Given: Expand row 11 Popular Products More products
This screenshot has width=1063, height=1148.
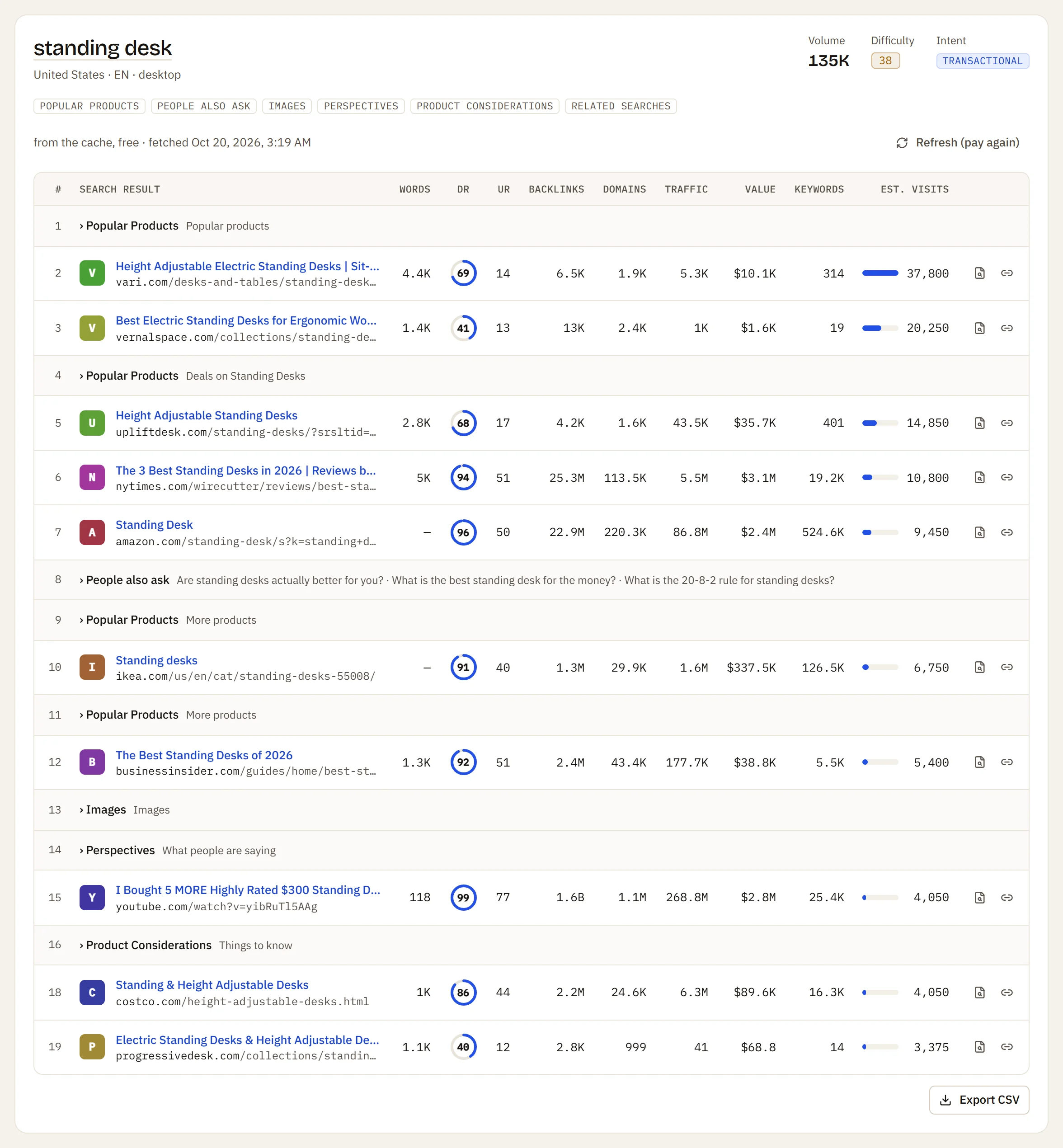Looking at the screenshot, I should 531,715.
